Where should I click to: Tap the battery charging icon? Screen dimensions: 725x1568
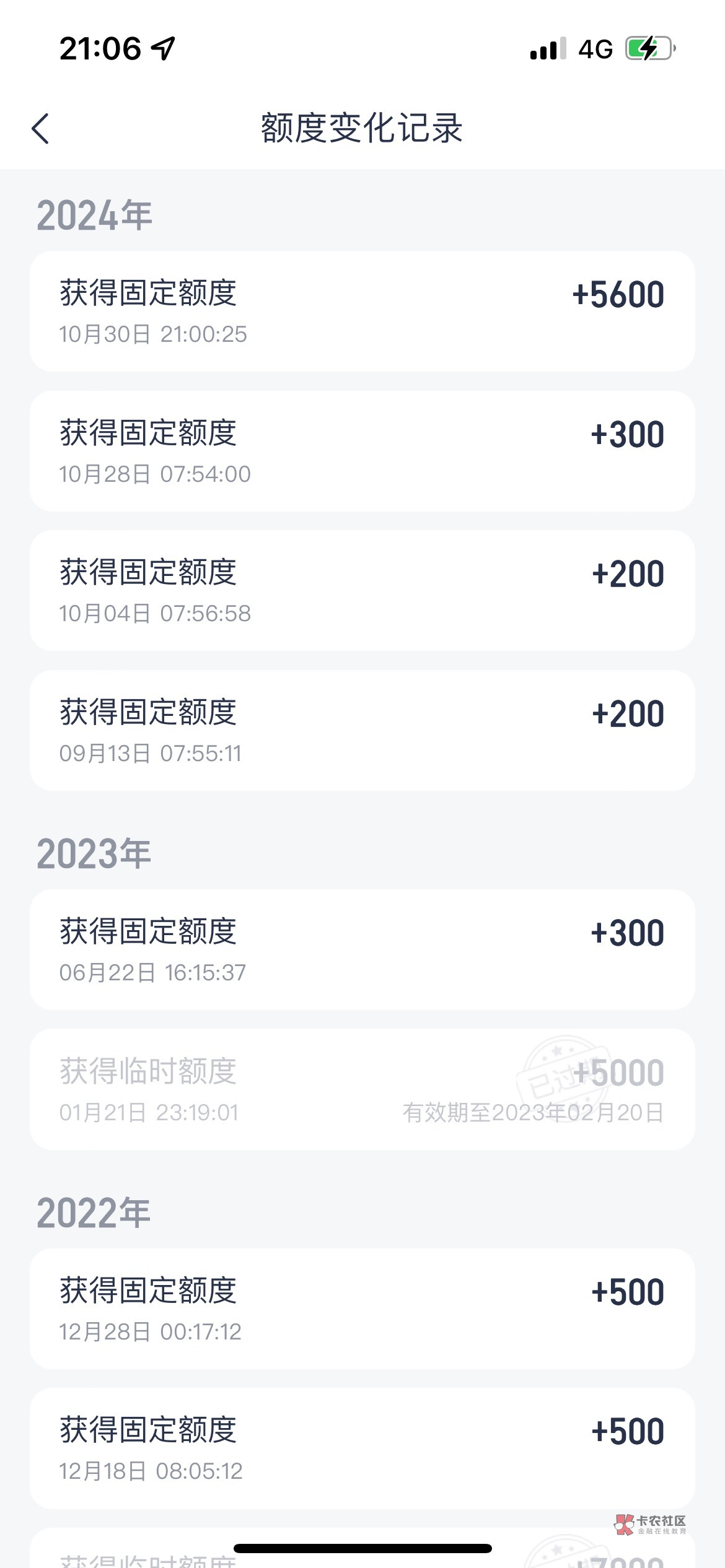650,48
